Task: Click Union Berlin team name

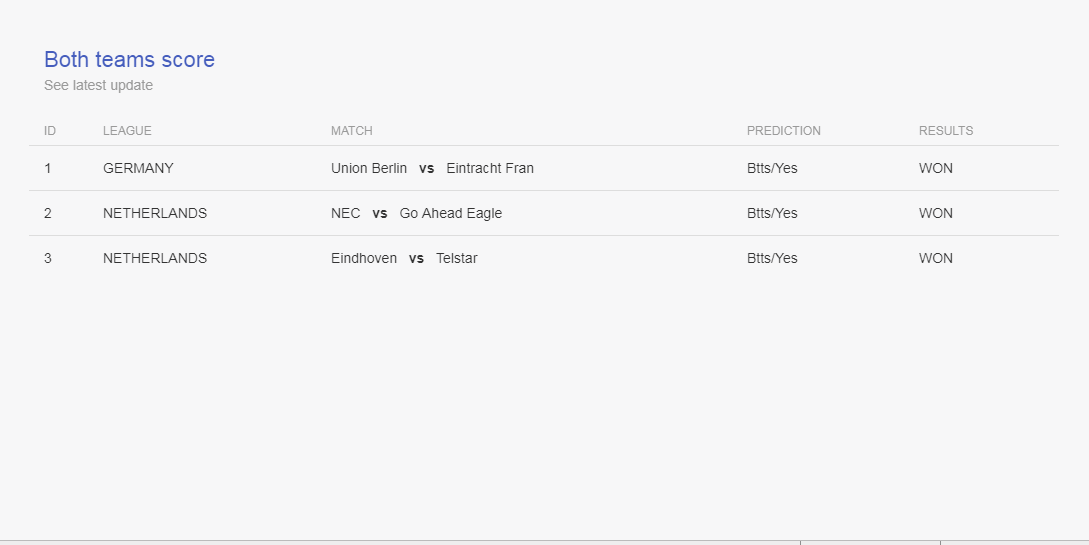Action: pos(369,168)
